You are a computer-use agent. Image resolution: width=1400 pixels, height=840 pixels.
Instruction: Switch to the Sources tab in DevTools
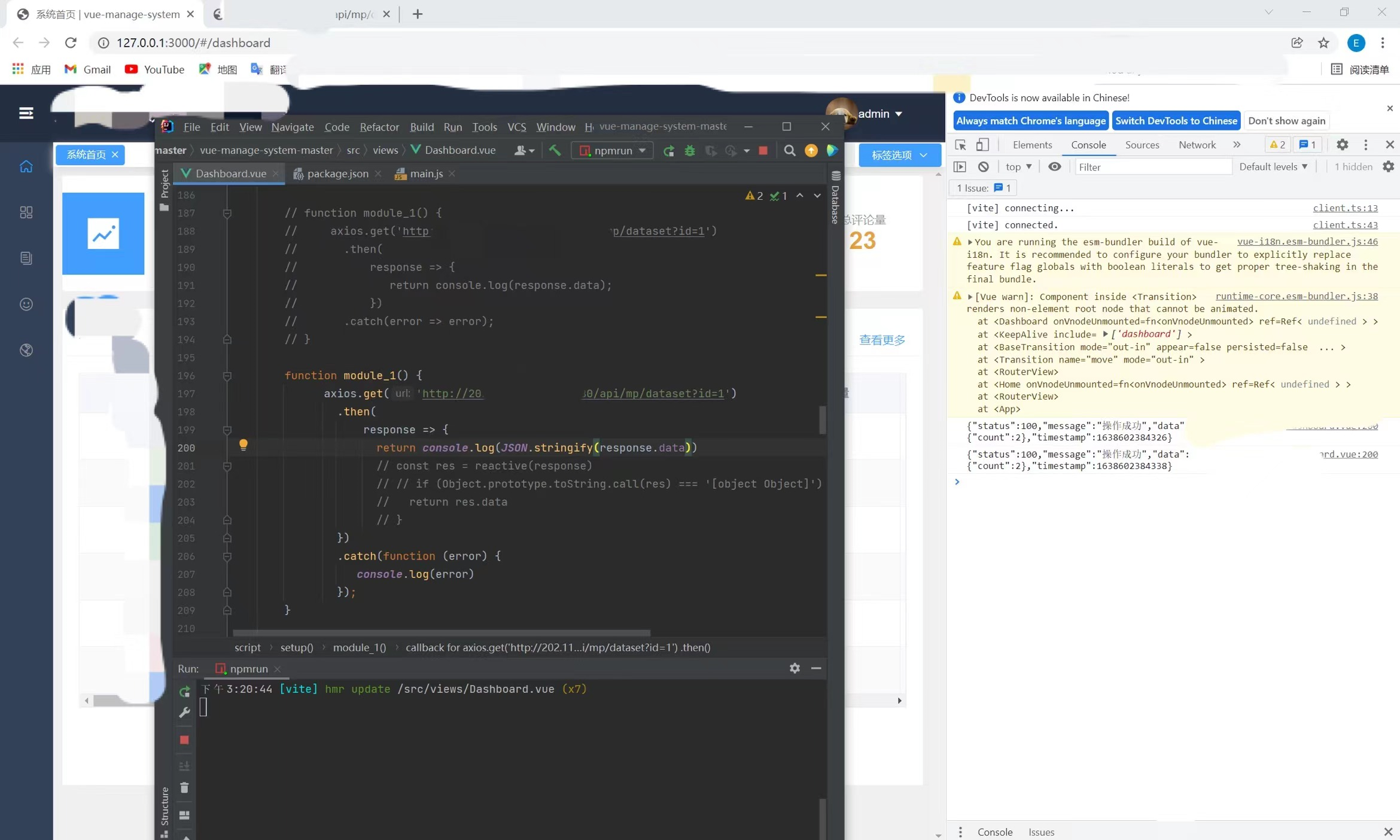1142,144
